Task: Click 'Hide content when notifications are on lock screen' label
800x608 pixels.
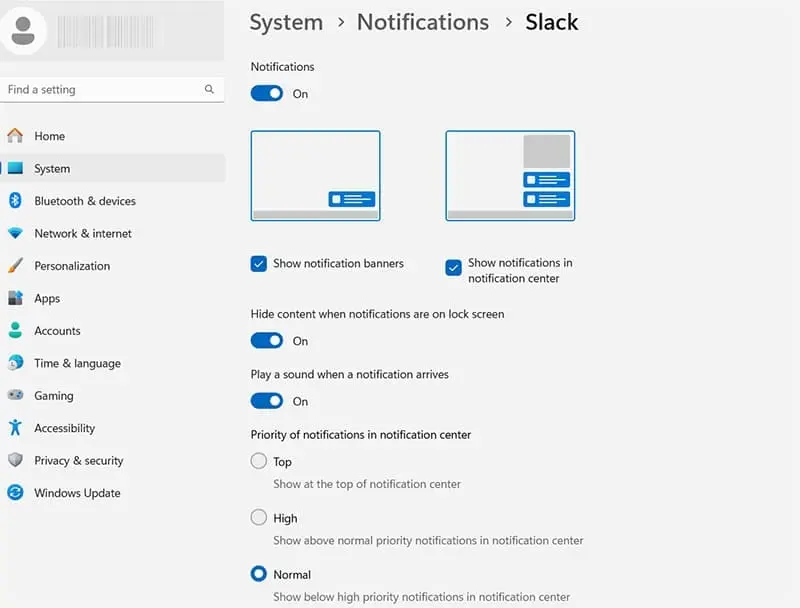Action: [x=377, y=314]
